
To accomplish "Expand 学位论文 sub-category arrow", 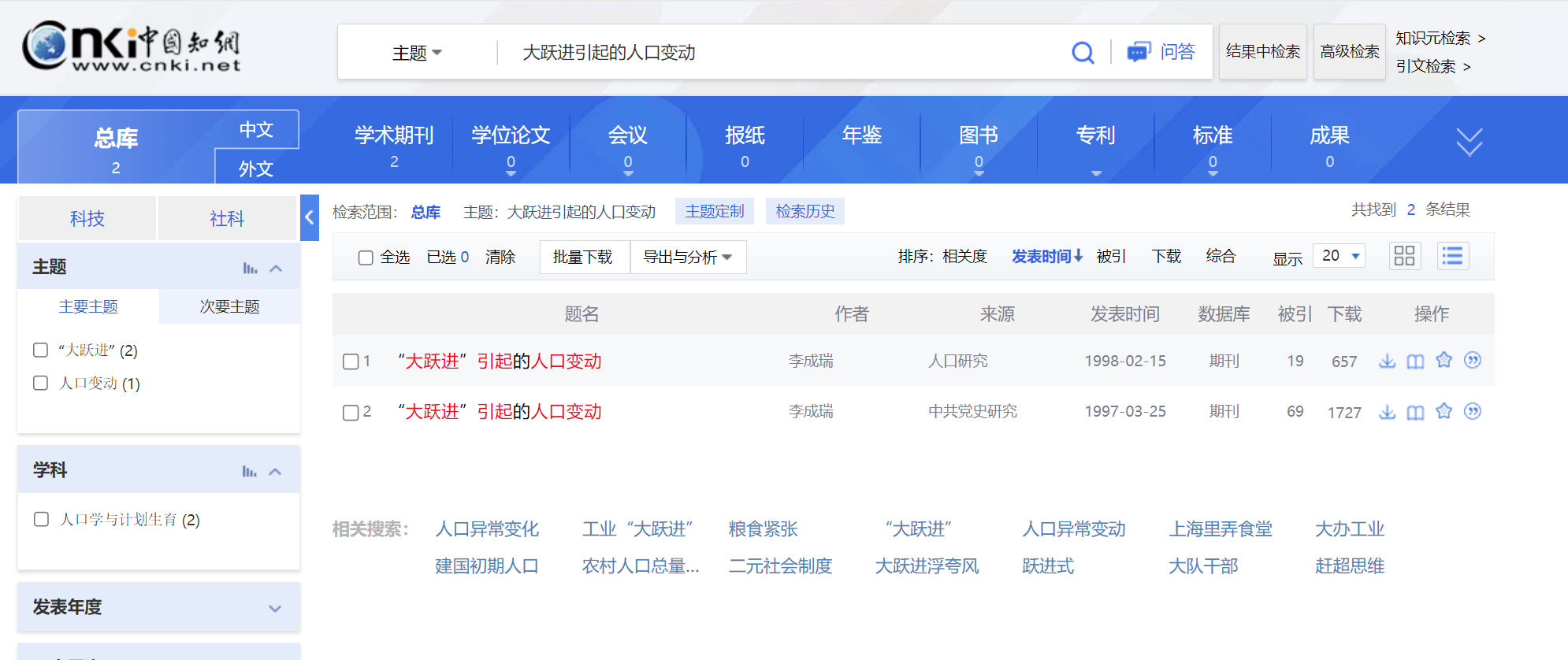I will click(511, 173).
